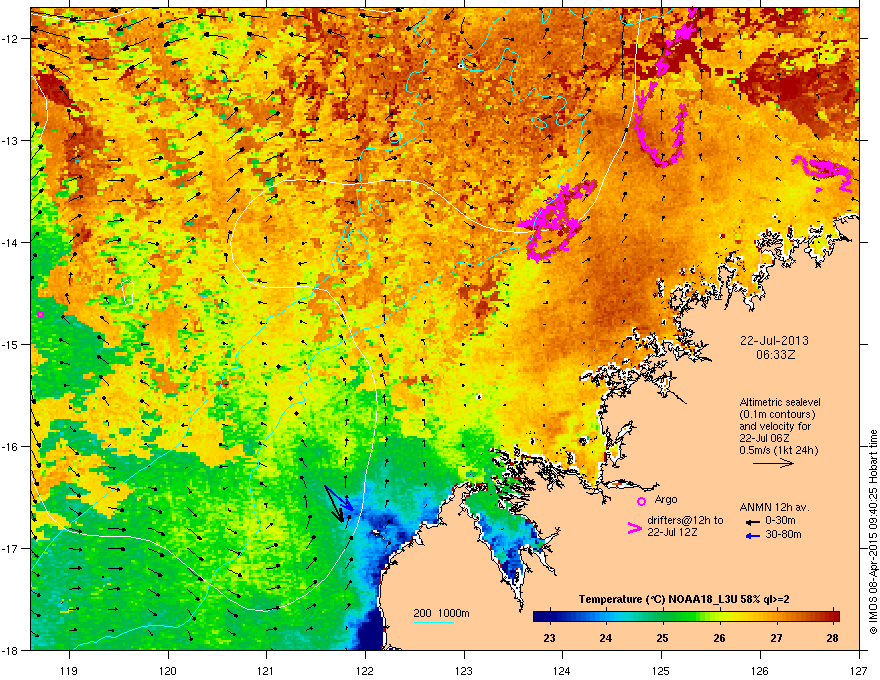The width and height of the screenshot is (880, 680).
Task: Click the Argo float marker near 14.7S
Action: pos(40,314)
